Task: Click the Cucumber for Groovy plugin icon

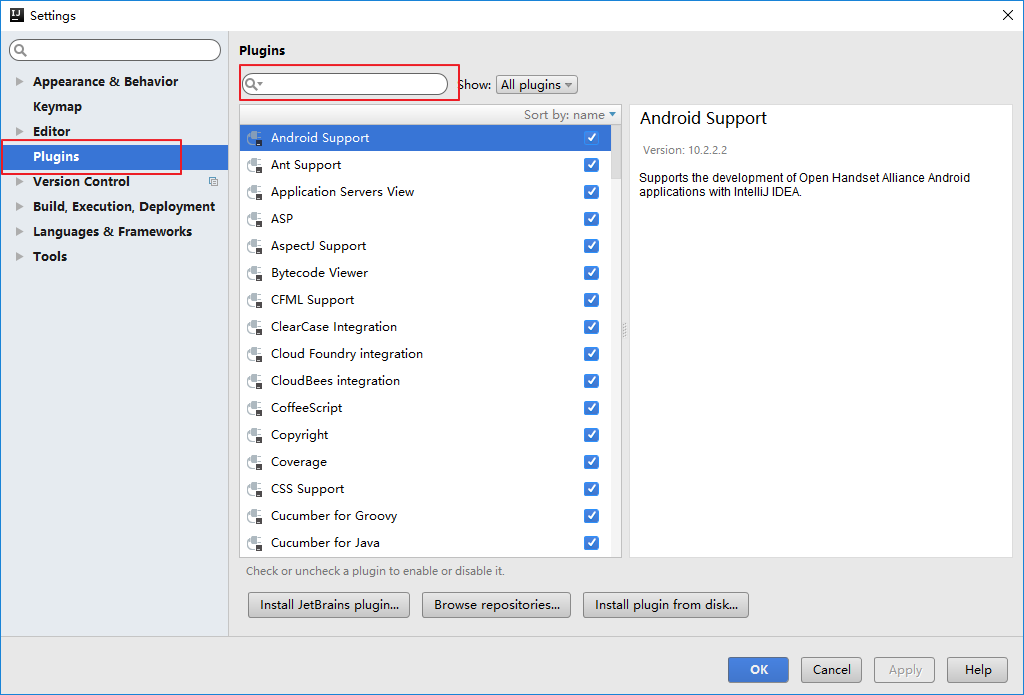Action: click(x=255, y=516)
